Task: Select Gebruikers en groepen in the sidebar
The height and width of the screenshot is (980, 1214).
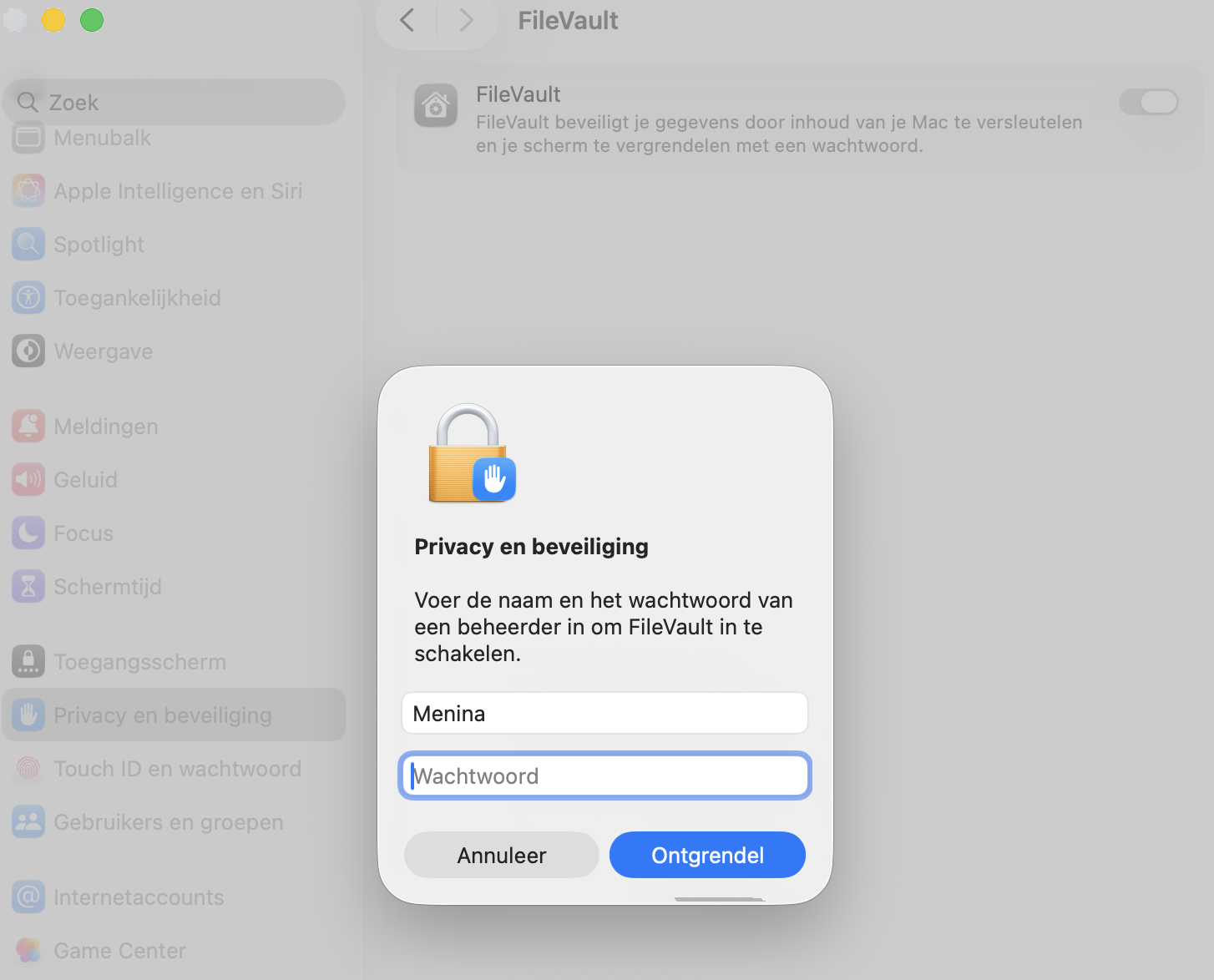Action: click(x=168, y=821)
